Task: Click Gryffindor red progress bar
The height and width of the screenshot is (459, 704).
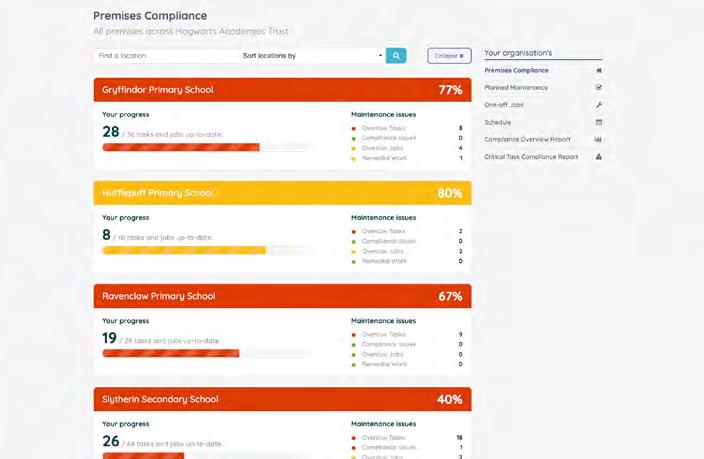Action: click(x=181, y=147)
